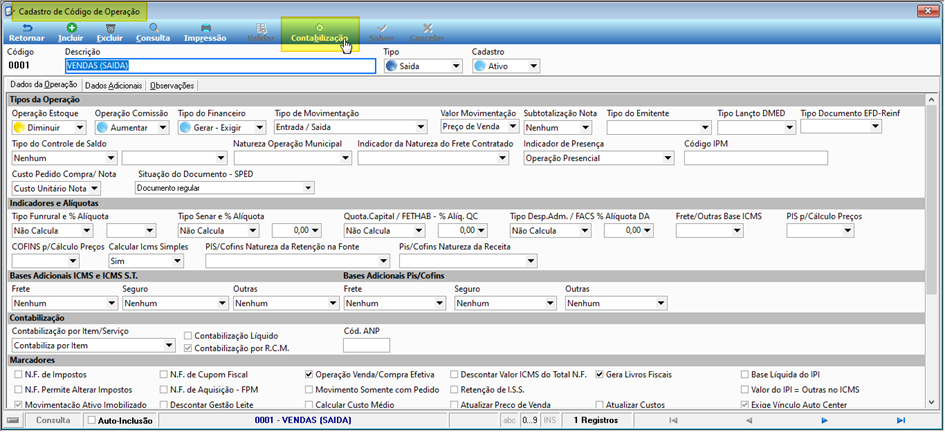
Task: Click the Validar toolbar button
Action: pos(261,33)
